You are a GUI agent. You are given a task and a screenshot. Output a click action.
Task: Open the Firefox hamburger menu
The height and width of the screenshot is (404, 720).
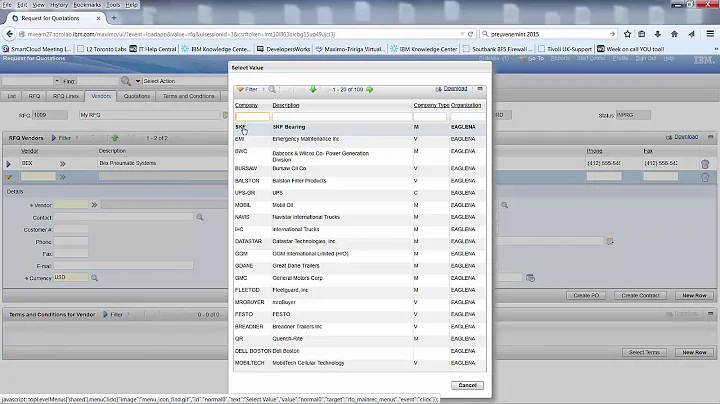coord(710,34)
